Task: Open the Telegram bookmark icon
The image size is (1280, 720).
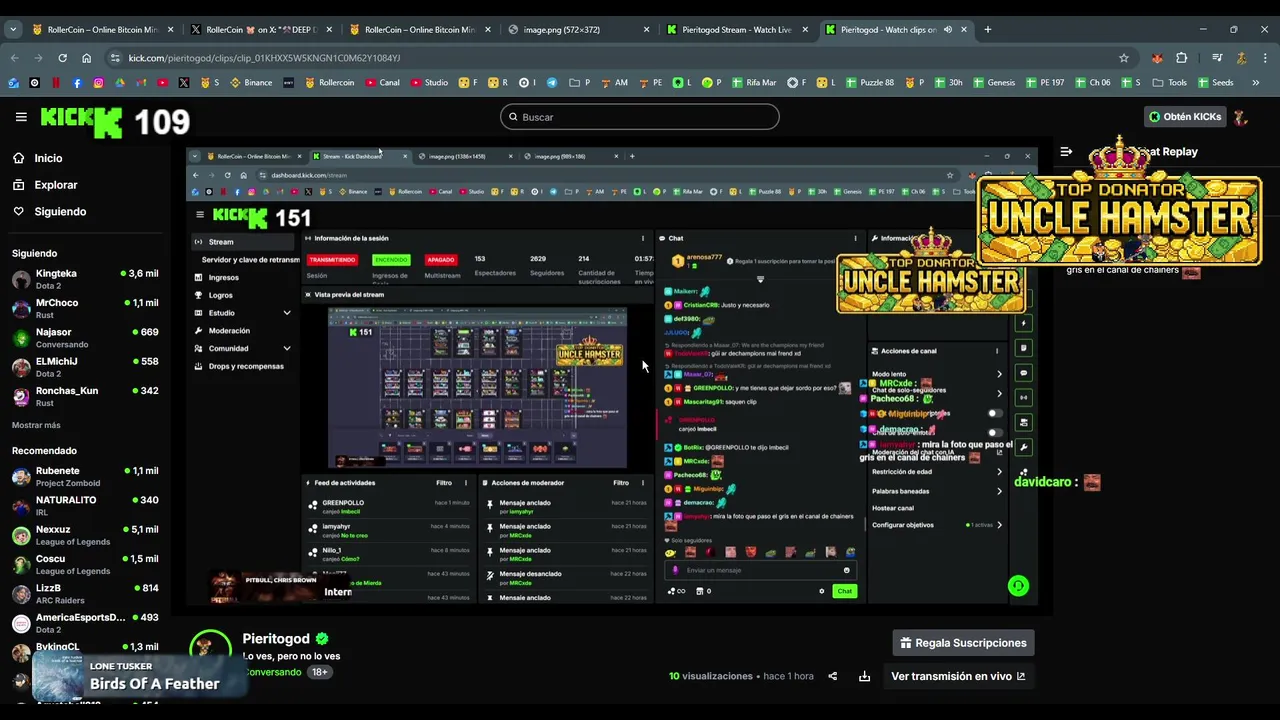Action: tap(551, 83)
